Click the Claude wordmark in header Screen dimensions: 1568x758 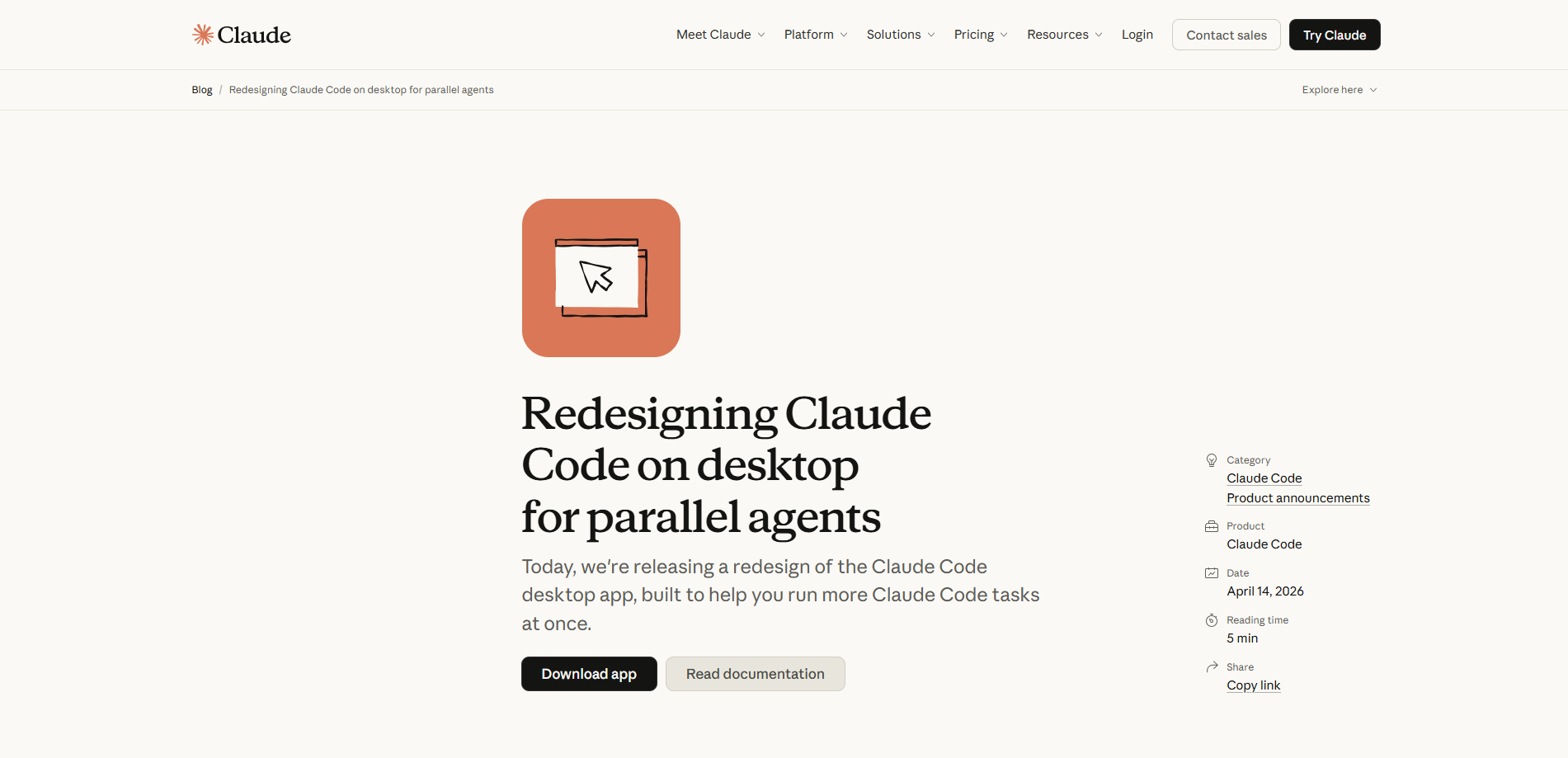(254, 35)
